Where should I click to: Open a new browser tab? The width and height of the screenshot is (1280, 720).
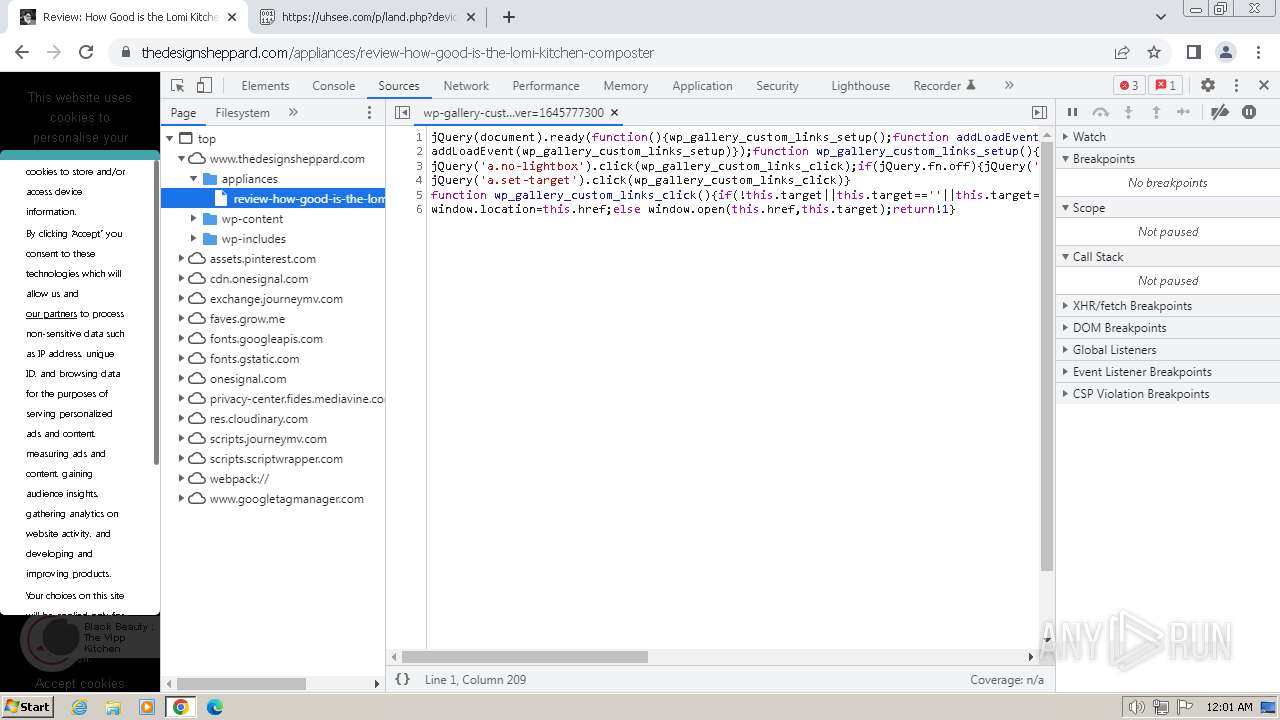point(509,17)
